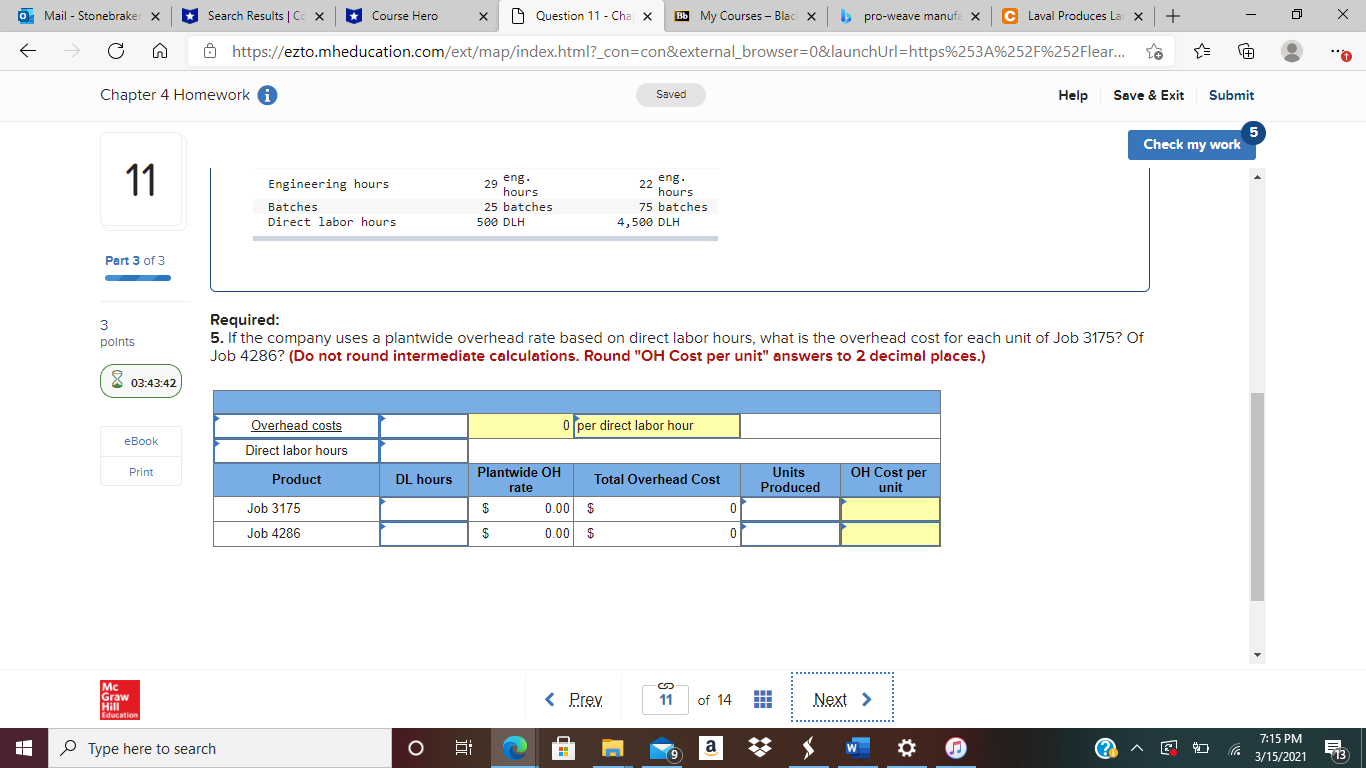Image resolution: width=1366 pixels, height=768 pixels.
Task: Submit the Chapter 4 Homework
Action: click(x=1231, y=95)
